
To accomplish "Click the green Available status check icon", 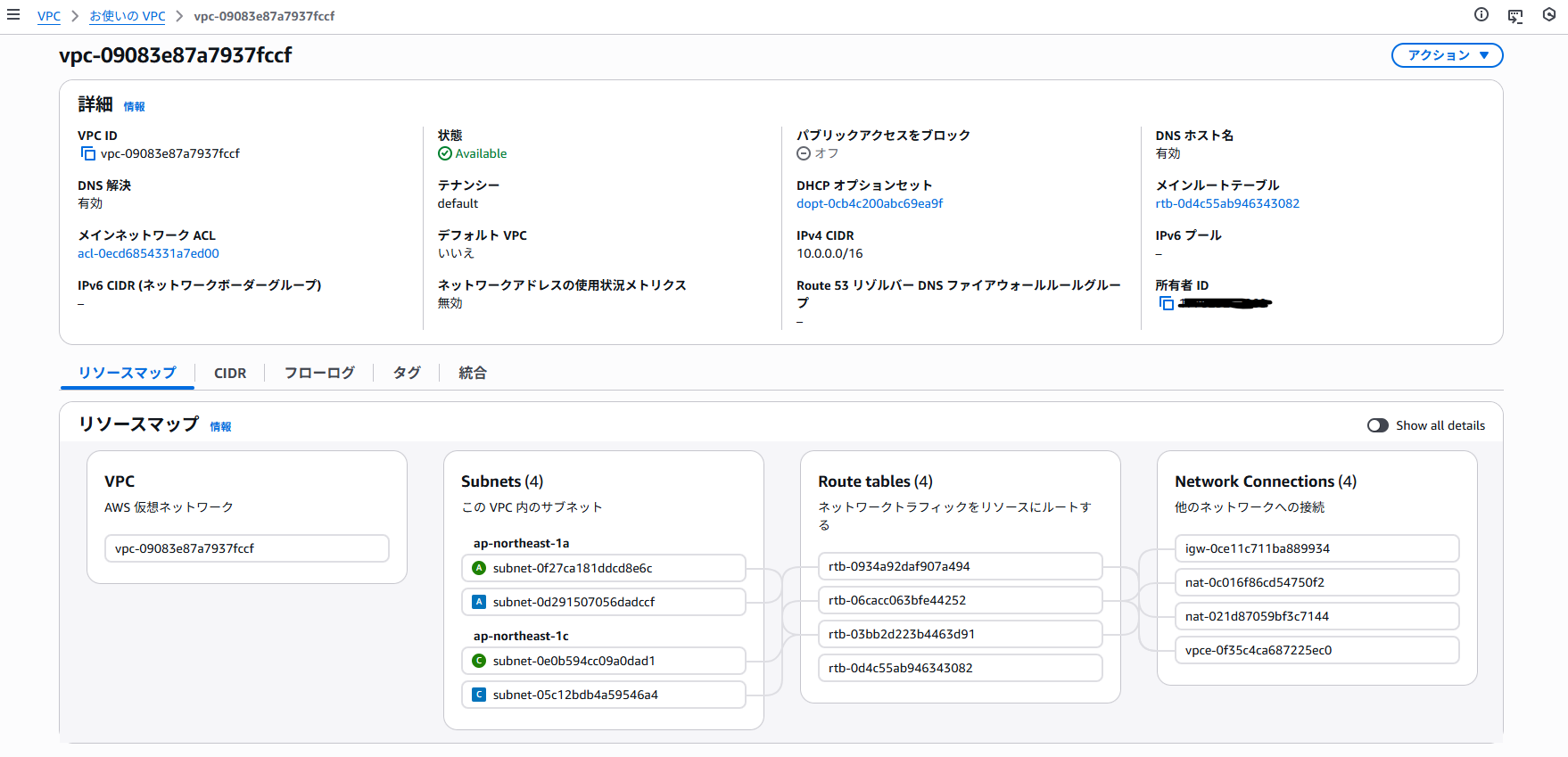I will [445, 153].
